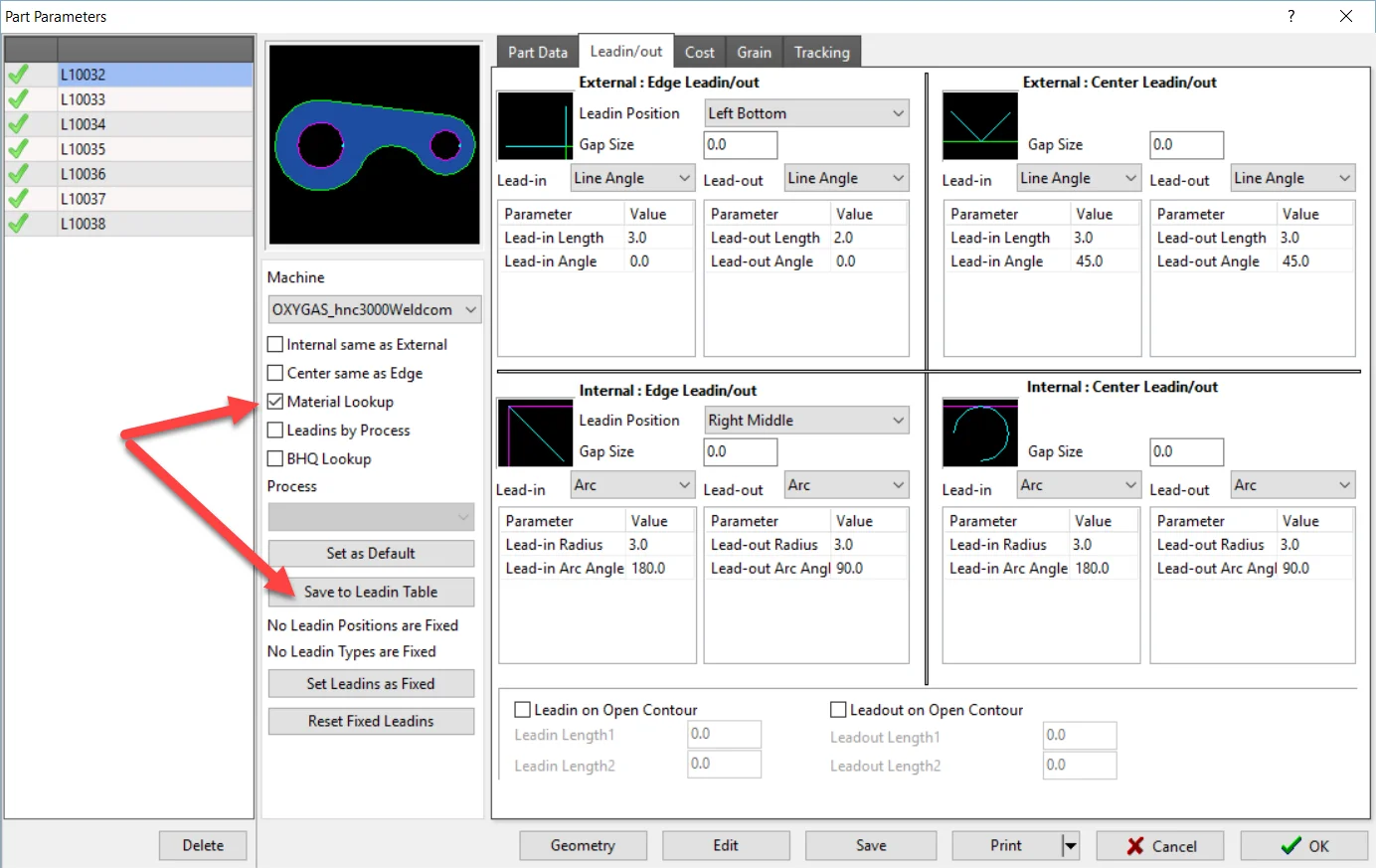
Task: Open External Center Lead-in type dropdown
Action: point(1079,178)
